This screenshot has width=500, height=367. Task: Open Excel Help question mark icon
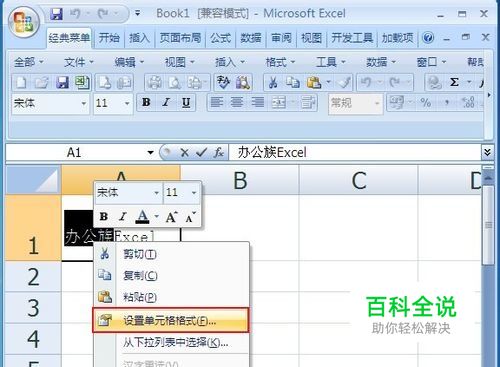click(428, 38)
